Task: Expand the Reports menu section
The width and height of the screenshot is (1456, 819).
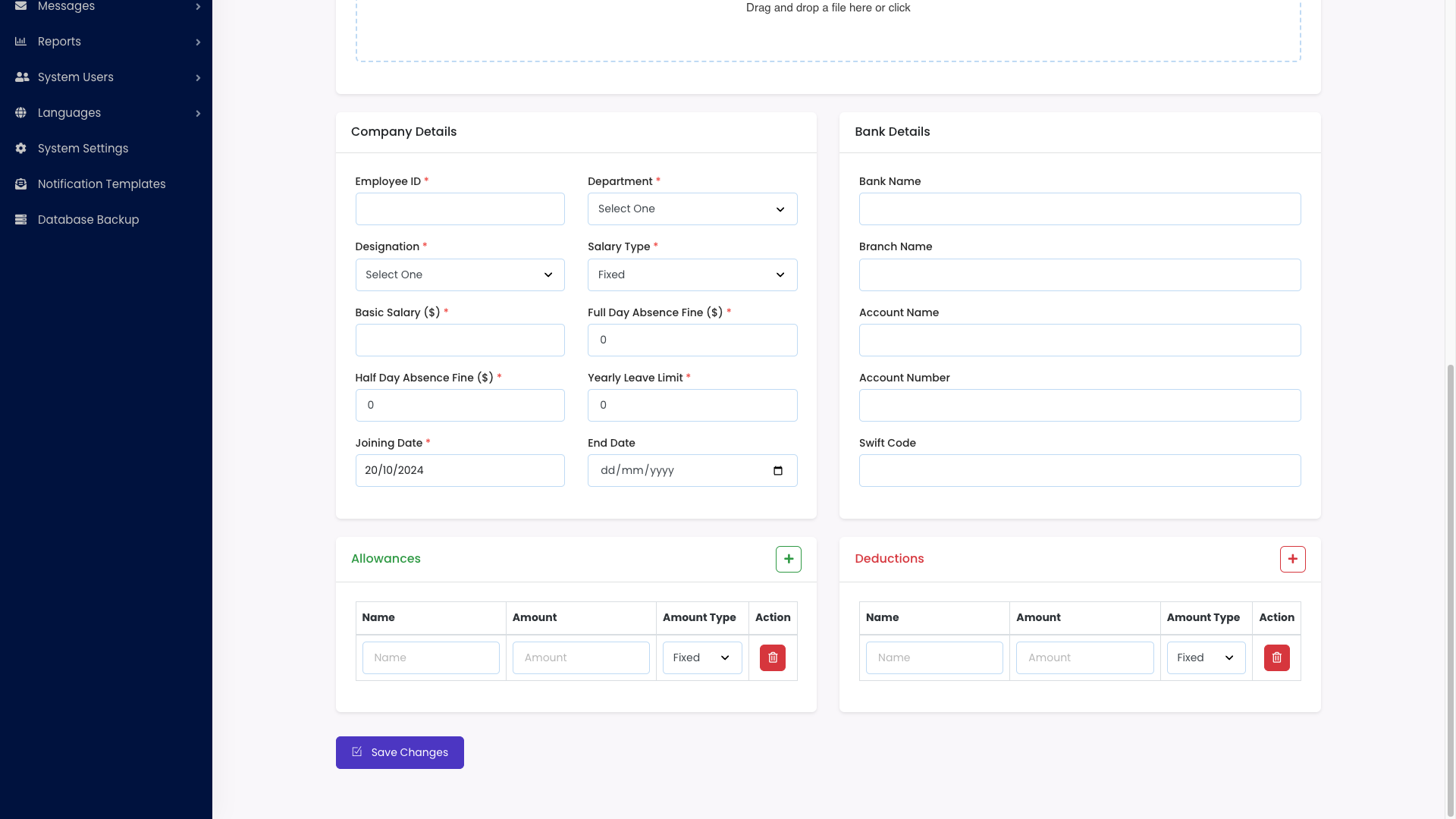Action: coord(198,41)
